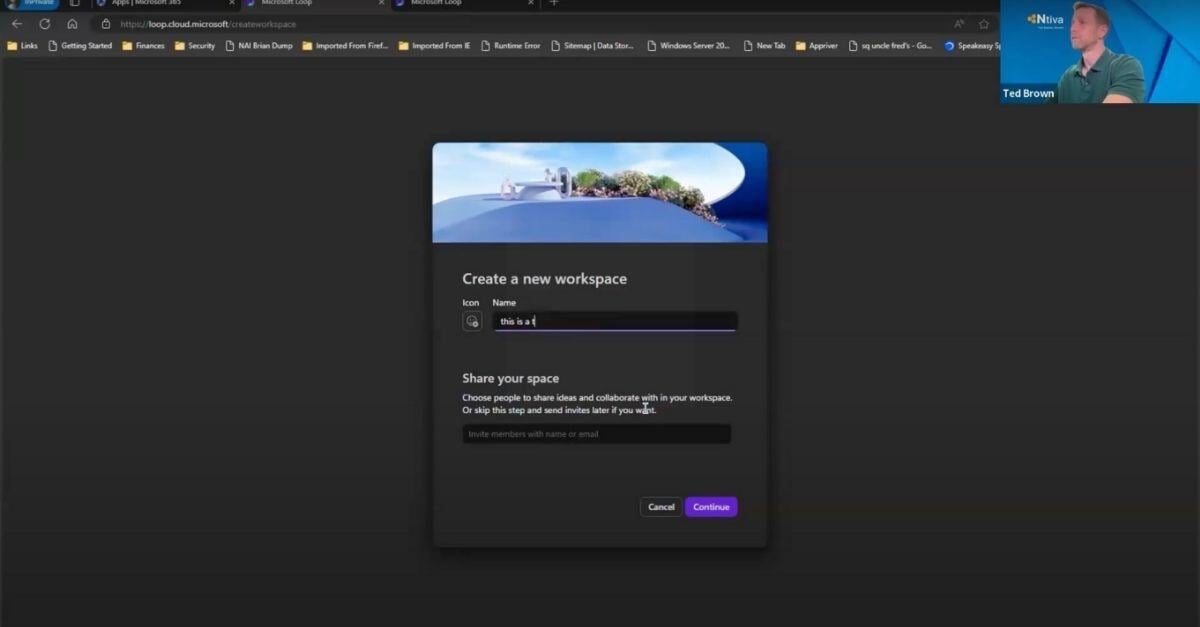1200x627 pixels.
Task: Click the Home icon in the toolbar
Action: [71, 23]
